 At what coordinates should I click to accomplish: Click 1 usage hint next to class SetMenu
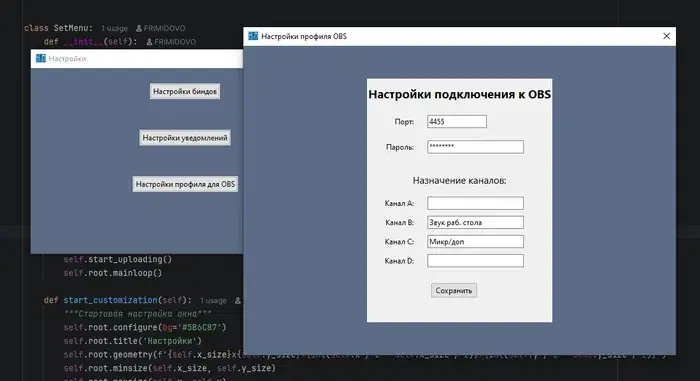(114, 29)
